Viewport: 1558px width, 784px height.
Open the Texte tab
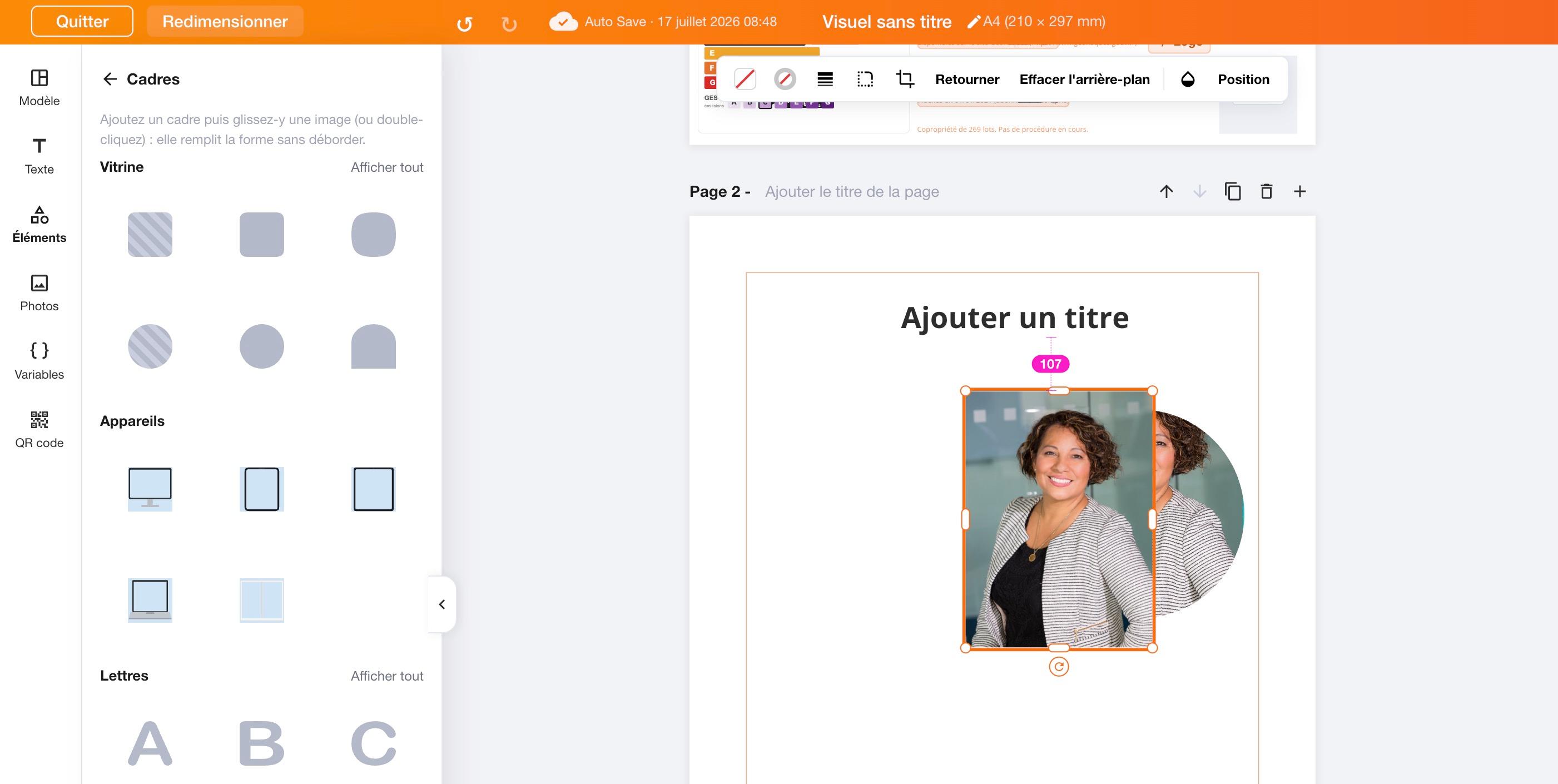point(39,156)
